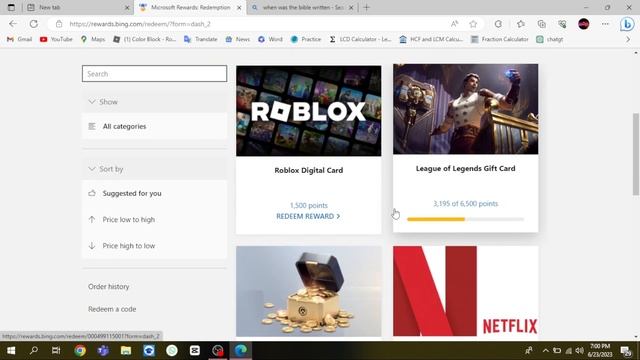
Task: Open the LCD Calculator bookmark
Action: [360, 39]
